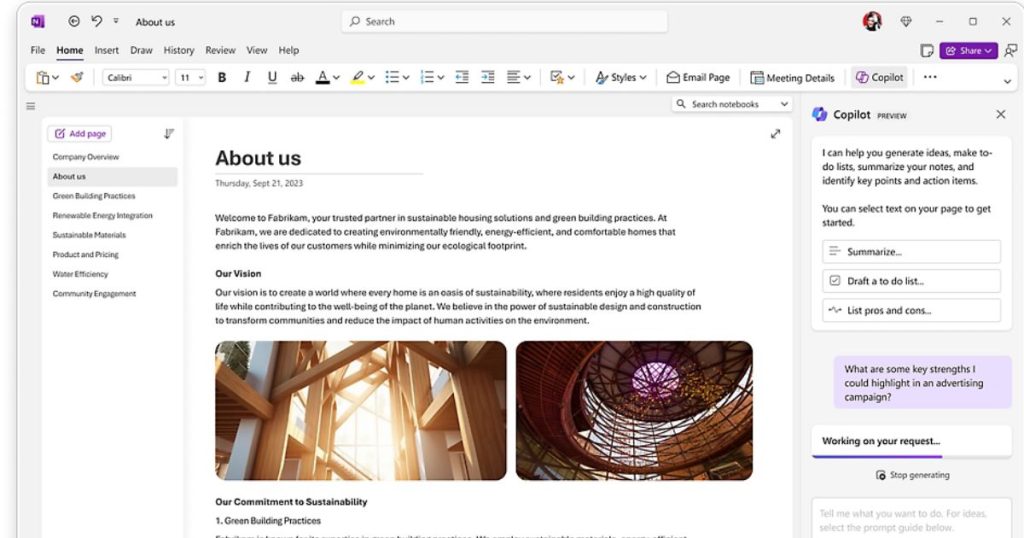
Task: Open the Styles gallery
Action: (x=620, y=78)
